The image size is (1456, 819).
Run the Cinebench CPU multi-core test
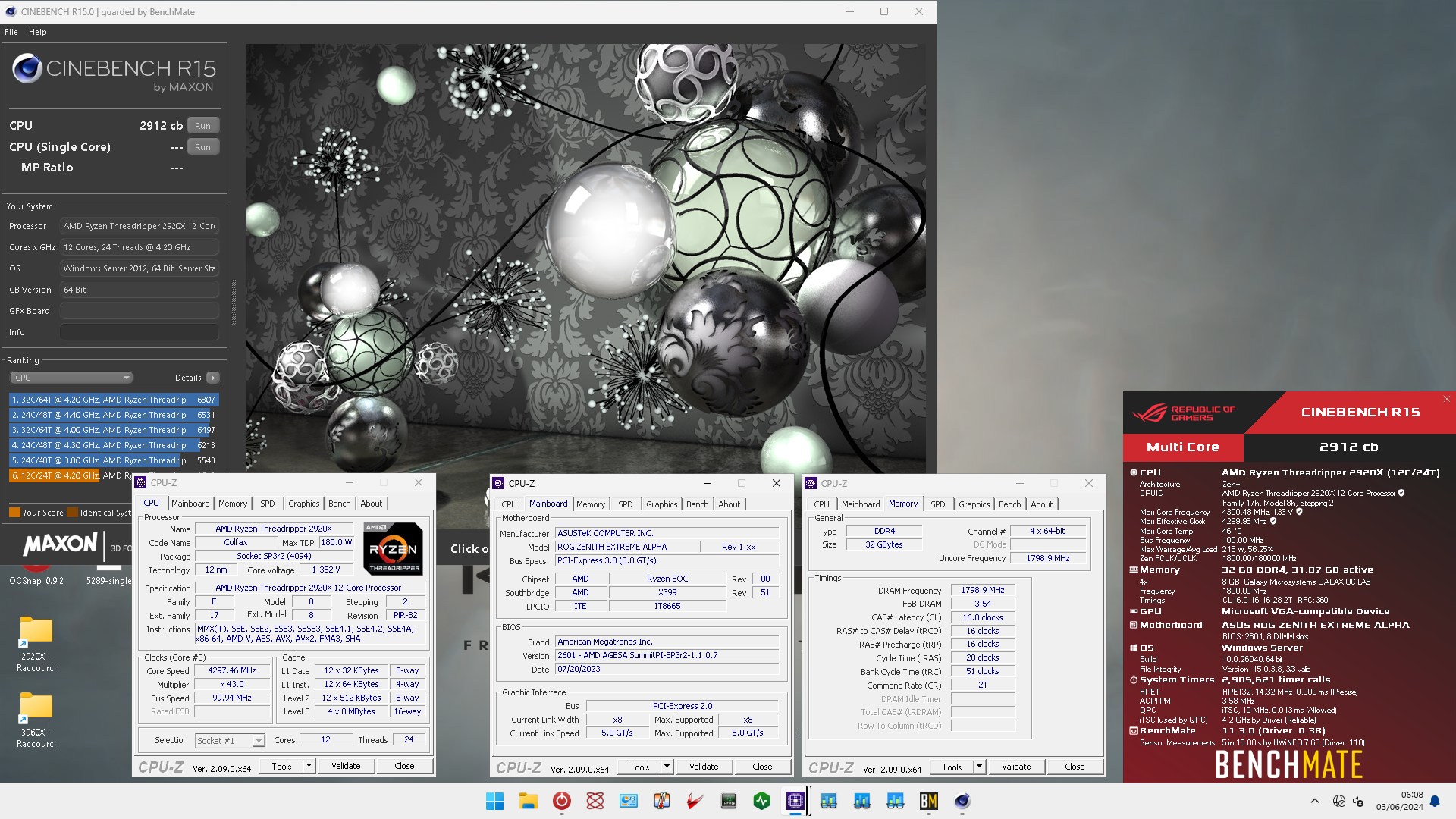[202, 126]
